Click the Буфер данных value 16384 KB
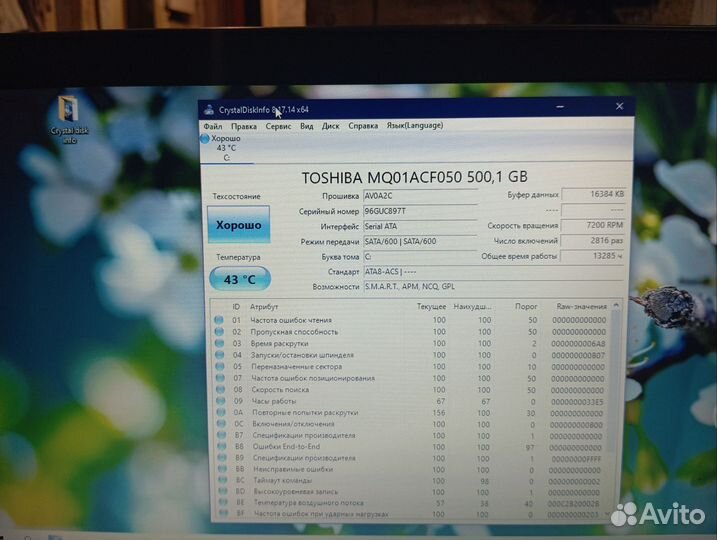Viewport: 717px width, 540px height. (x=593, y=194)
